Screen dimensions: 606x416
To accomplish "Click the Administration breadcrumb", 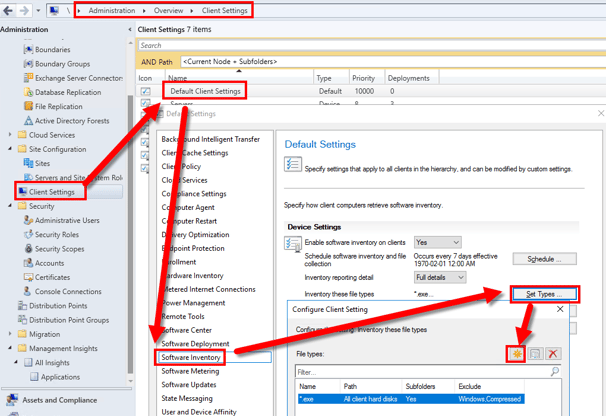I will (112, 10).
